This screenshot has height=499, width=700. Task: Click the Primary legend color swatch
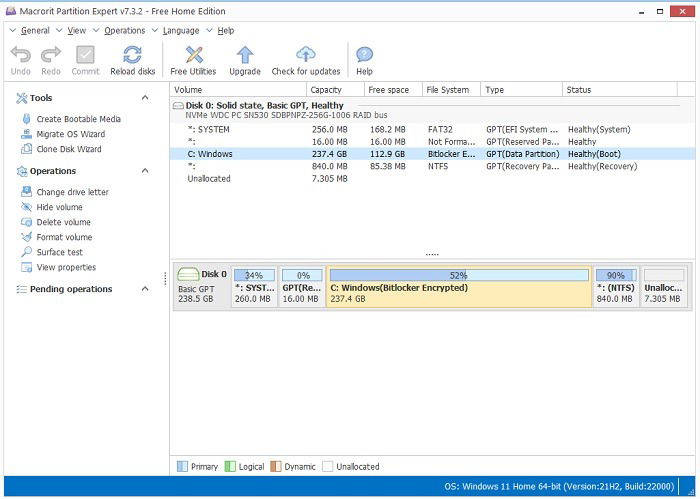pyautogui.click(x=182, y=466)
